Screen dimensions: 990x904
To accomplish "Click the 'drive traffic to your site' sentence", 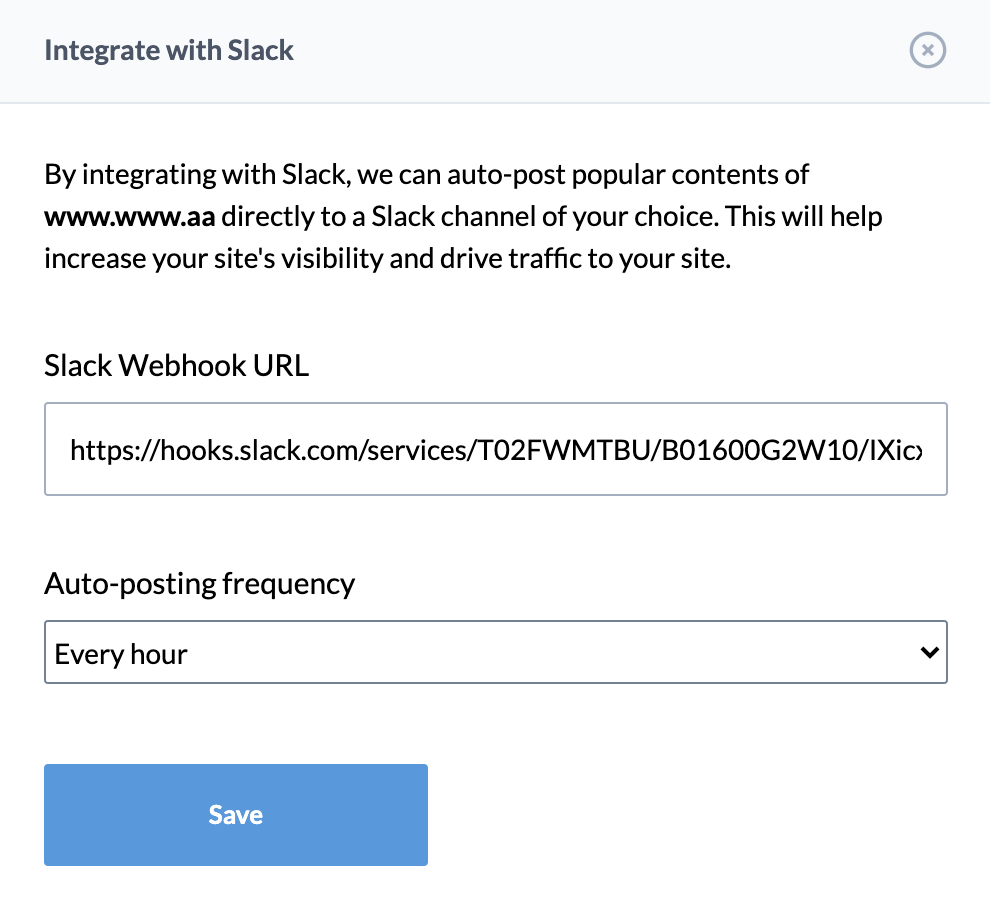I will (585, 259).
